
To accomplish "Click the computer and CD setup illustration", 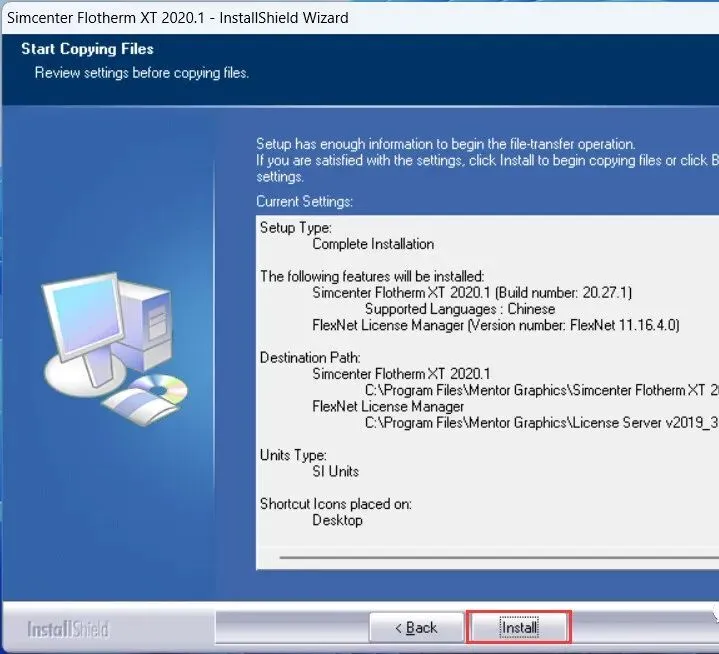I will point(115,349).
